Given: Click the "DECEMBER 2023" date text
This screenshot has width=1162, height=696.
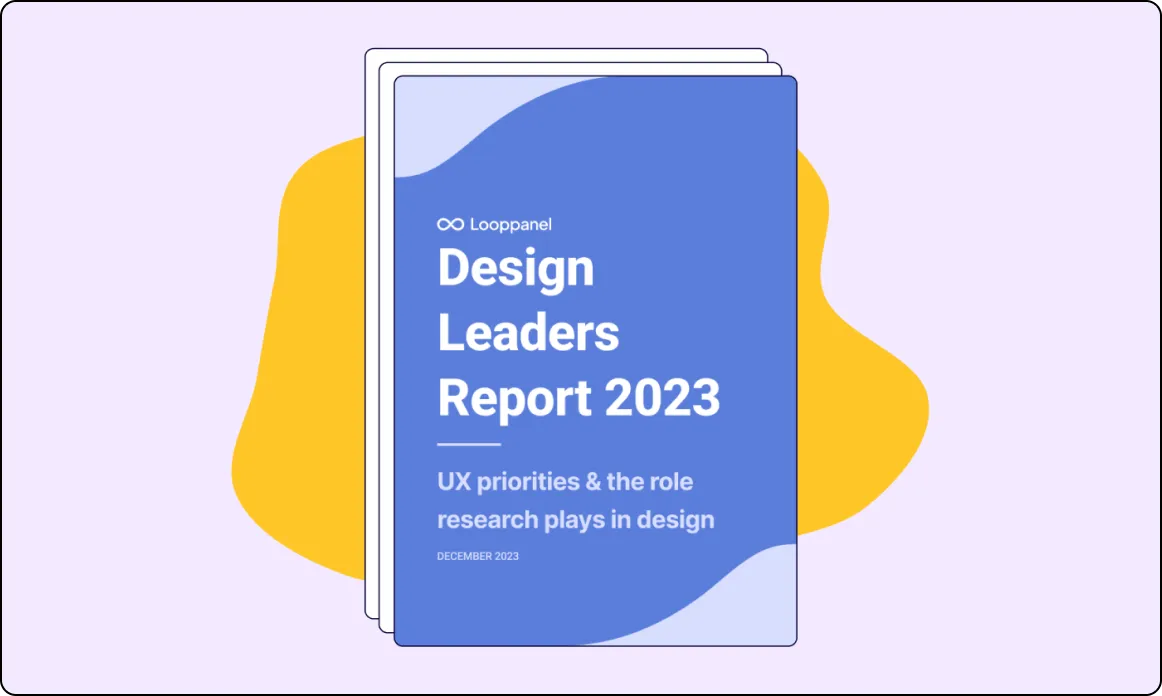Looking at the screenshot, I should coord(478,556).
